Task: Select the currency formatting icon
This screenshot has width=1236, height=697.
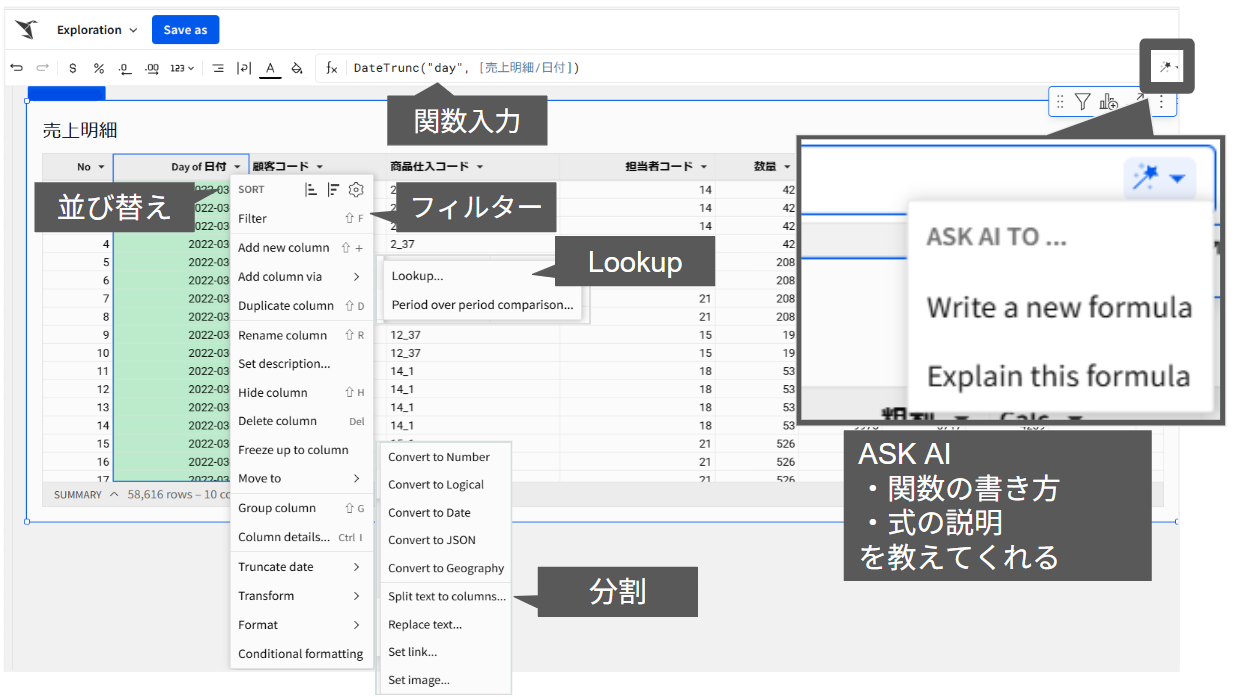Action: [73, 68]
